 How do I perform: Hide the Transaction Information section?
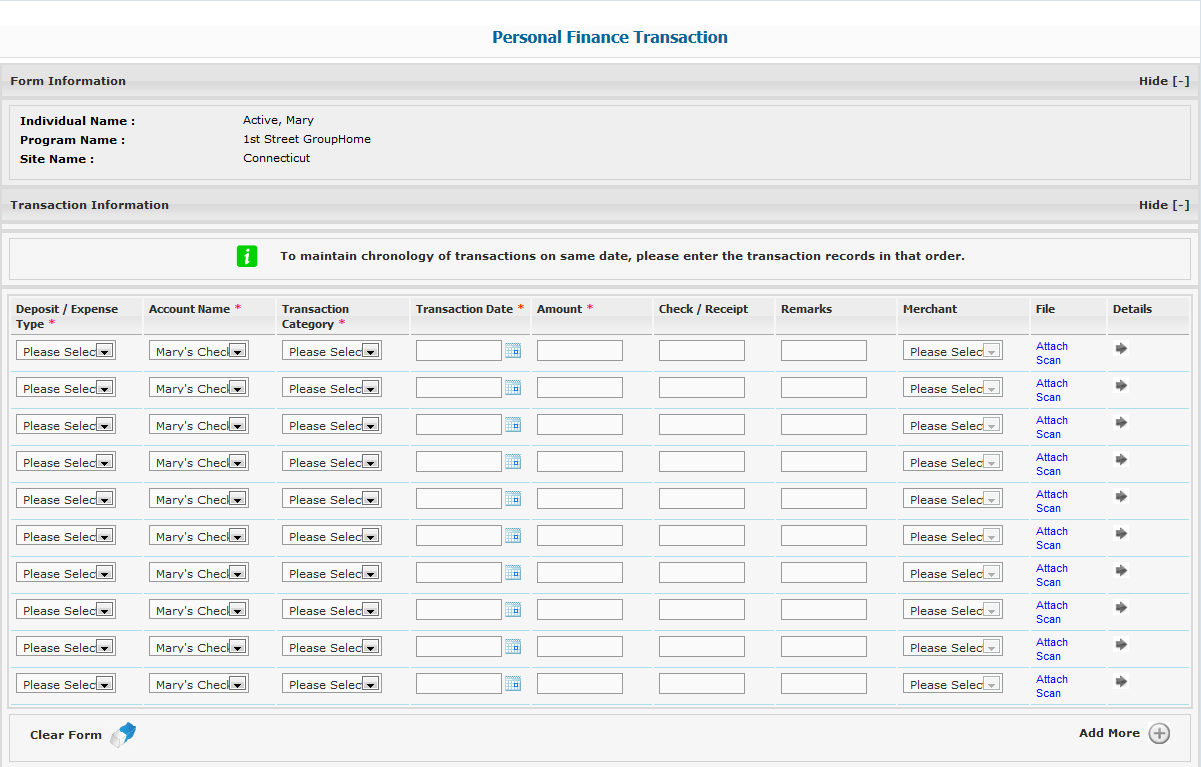pyautogui.click(x=1164, y=205)
